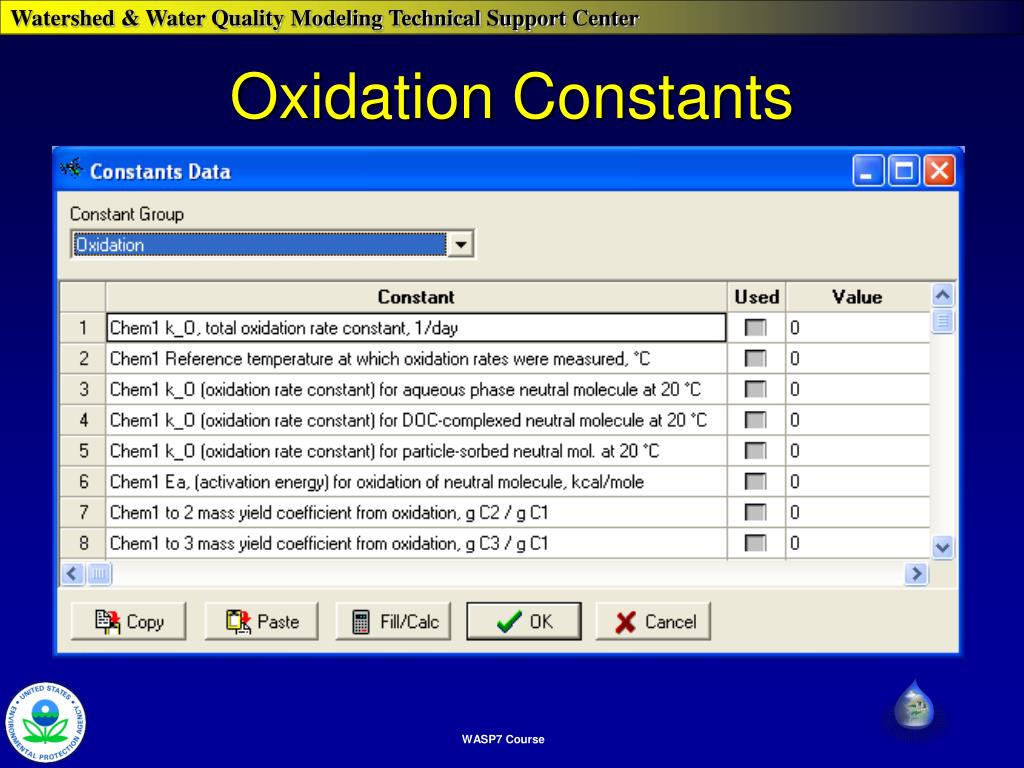Screen dimensions: 1024x768
Task: Click the horizontal scroll right arrow
Action: click(916, 574)
